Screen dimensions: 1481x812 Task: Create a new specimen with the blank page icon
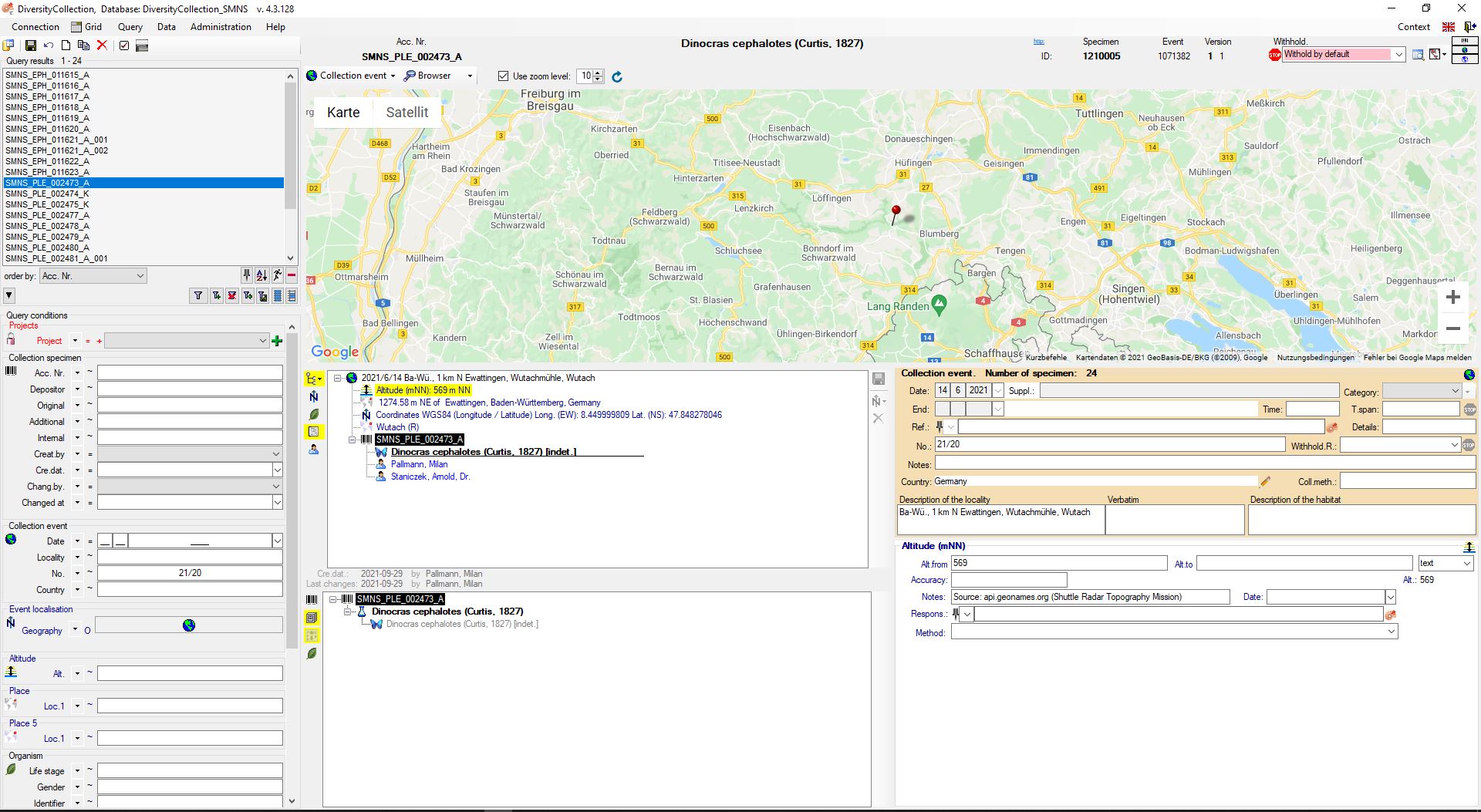pos(66,45)
